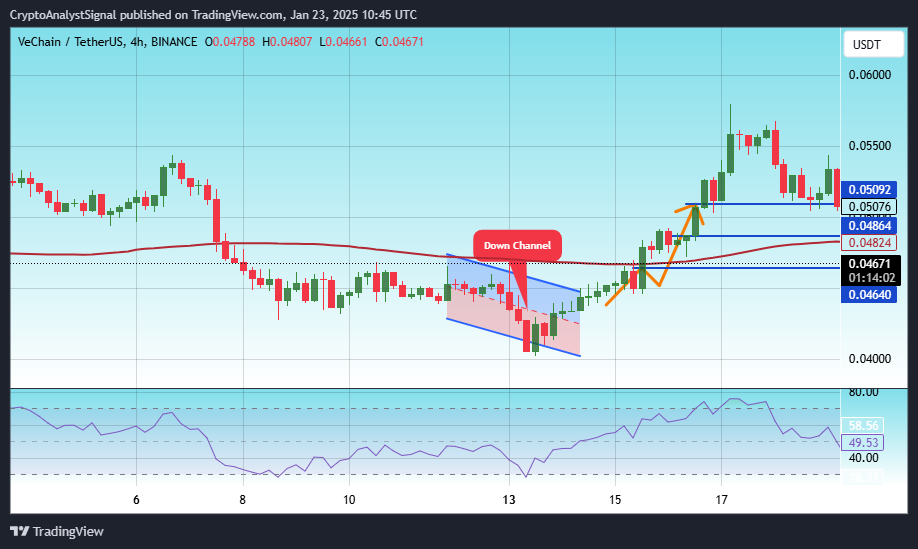Image resolution: width=918 pixels, height=549 pixels.
Task: Click the USDT currency button
Action: click(873, 45)
